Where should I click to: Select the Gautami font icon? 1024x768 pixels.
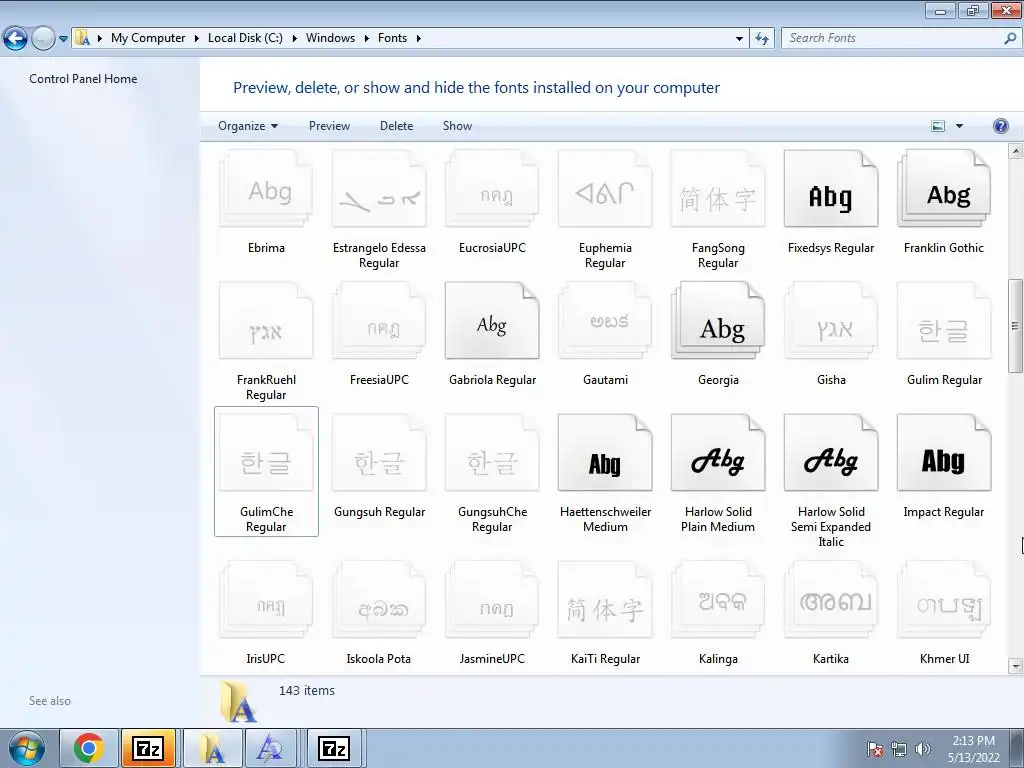(x=605, y=320)
